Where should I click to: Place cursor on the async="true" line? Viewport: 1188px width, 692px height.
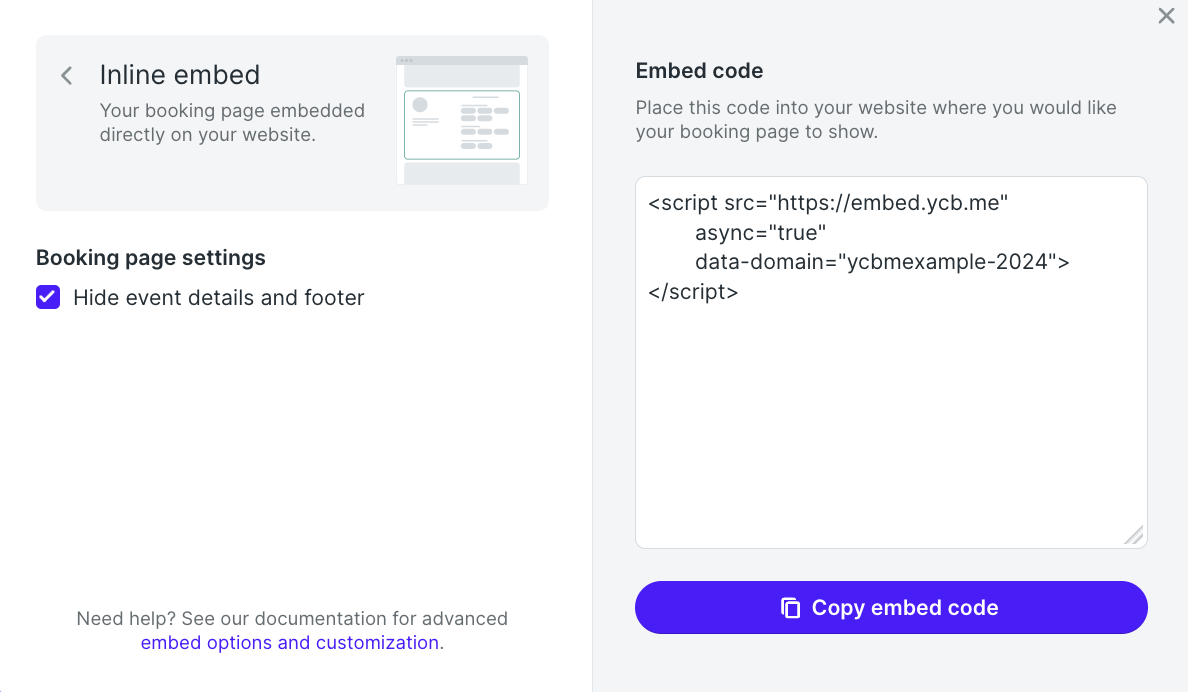761,233
